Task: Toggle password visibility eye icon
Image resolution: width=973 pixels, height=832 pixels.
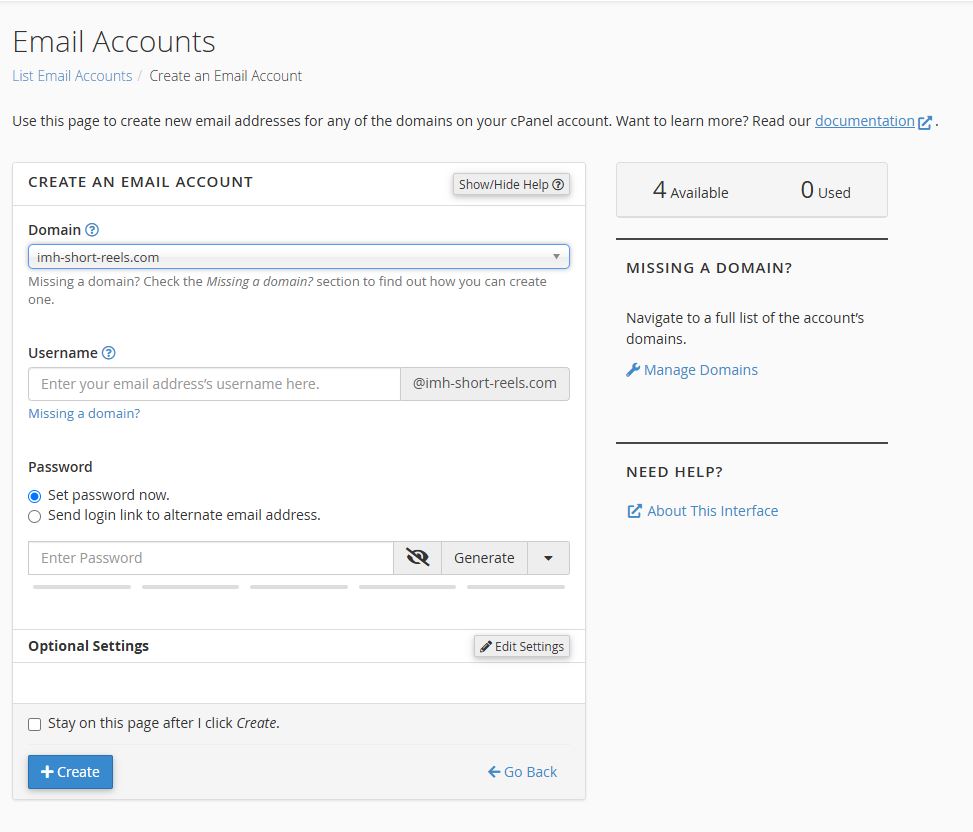Action: (417, 558)
